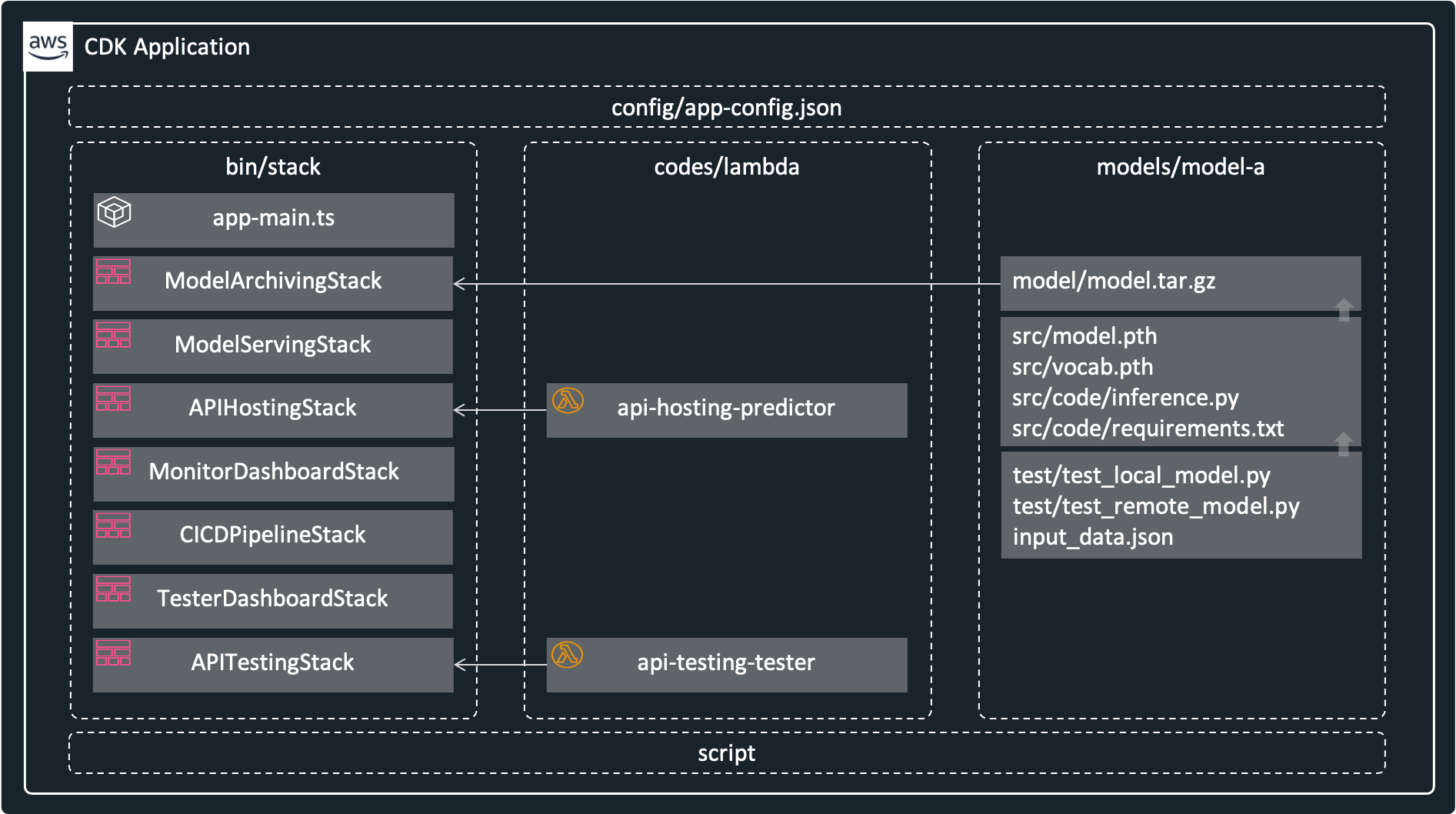1456x814 pixels.
Task: Click the input_data.json line
Action: pos(1094,537)
